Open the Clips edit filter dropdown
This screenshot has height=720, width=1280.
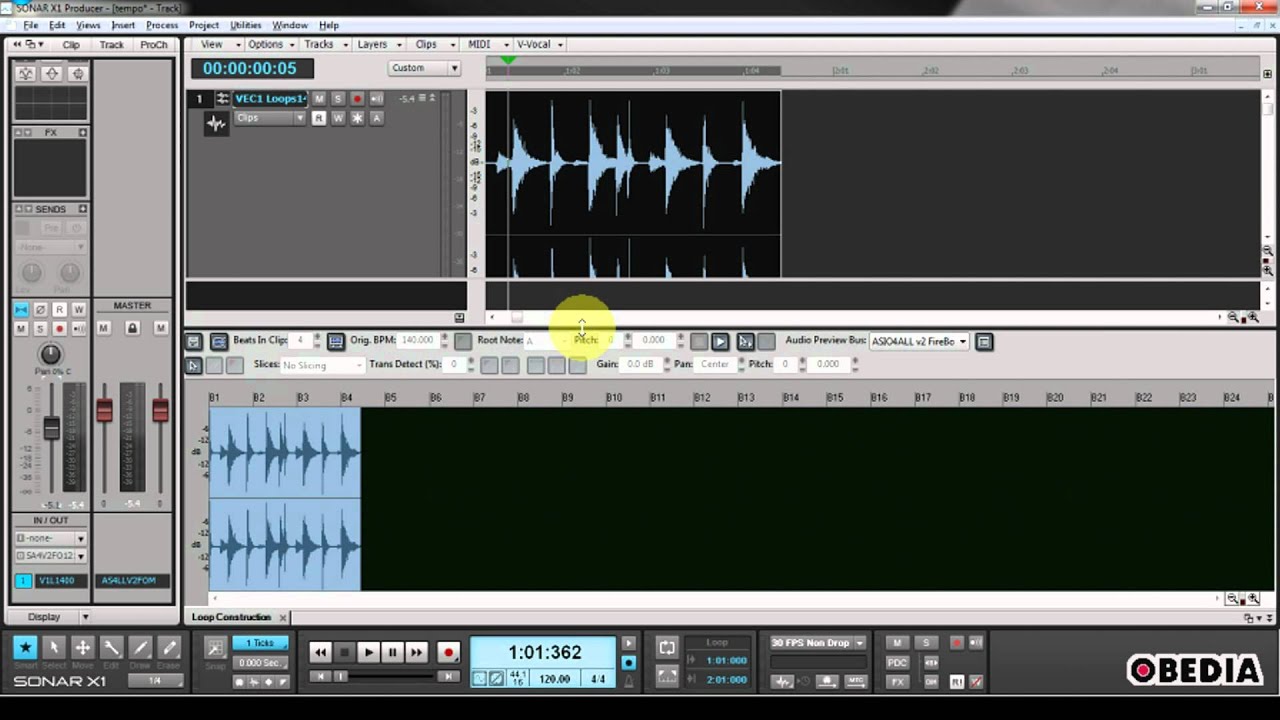271,118
